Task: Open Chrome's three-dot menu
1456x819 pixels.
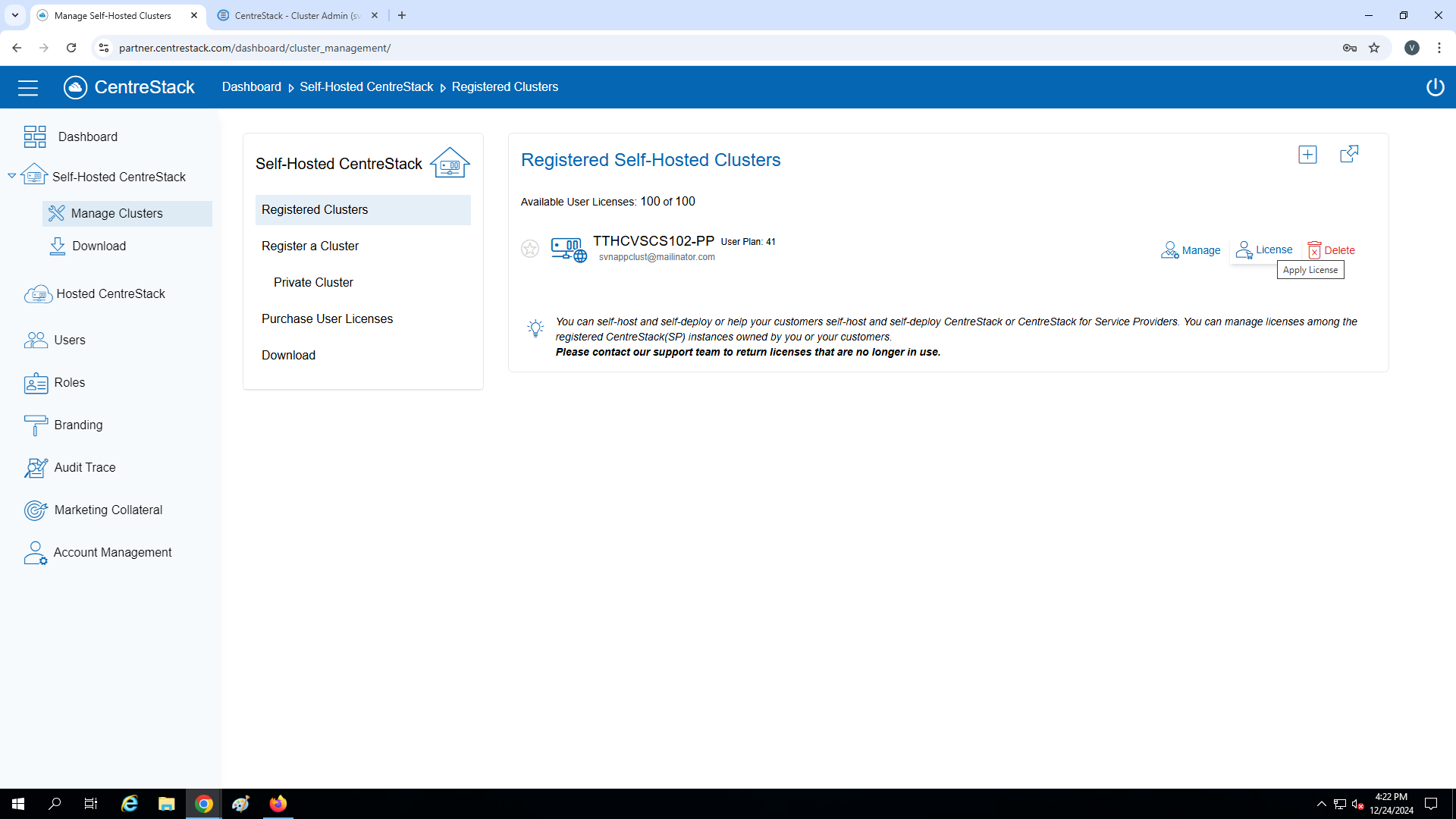Action: pos(1439,48)
